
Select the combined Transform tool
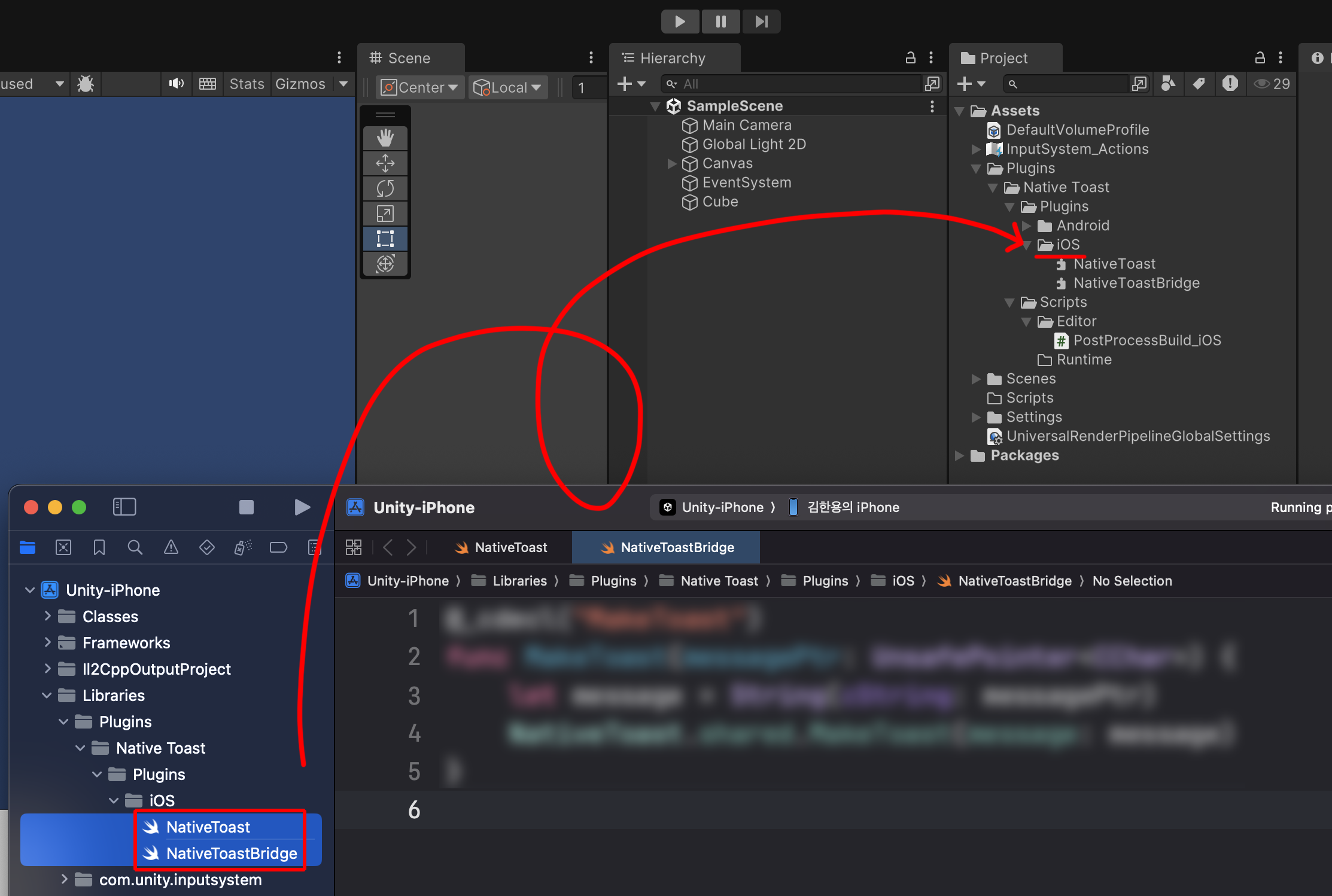(385, 264)
